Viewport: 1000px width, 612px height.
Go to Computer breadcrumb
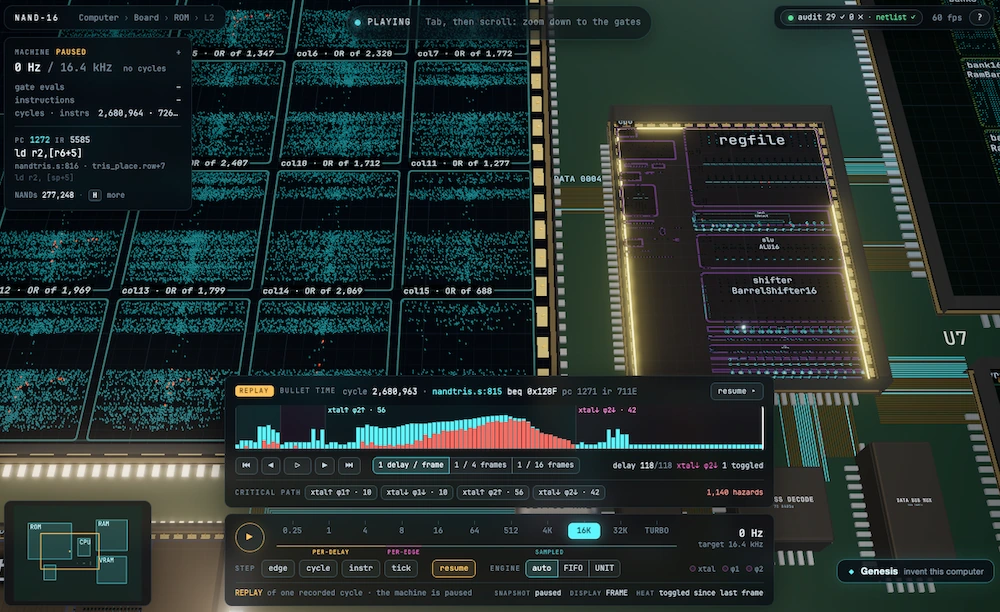click(98, 18)
